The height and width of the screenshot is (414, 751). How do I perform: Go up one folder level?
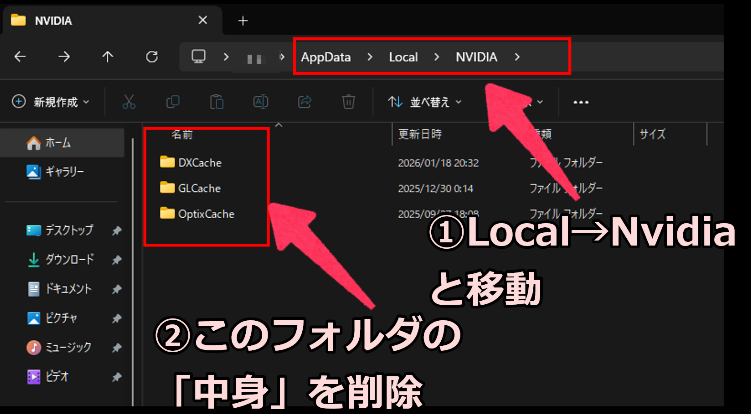108,57
